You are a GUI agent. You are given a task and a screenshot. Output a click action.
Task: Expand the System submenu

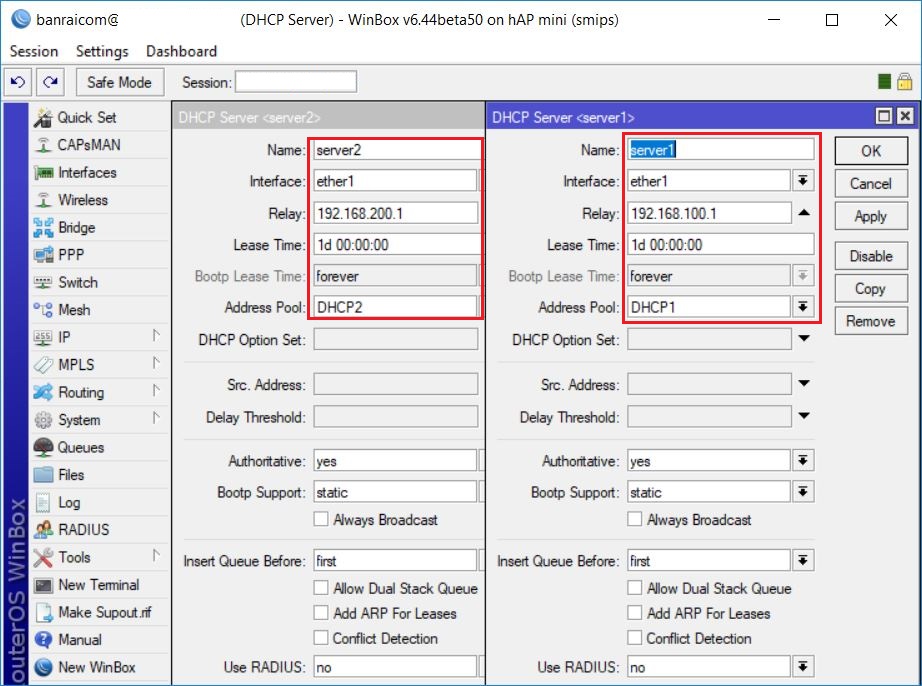point(156,418)
